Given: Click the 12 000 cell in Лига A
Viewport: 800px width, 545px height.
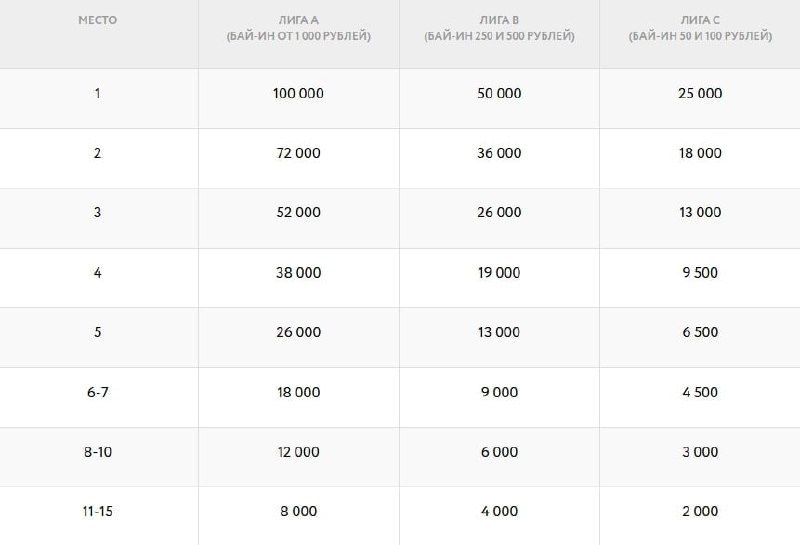Looking at the screenshot, I should click(298, 452).
